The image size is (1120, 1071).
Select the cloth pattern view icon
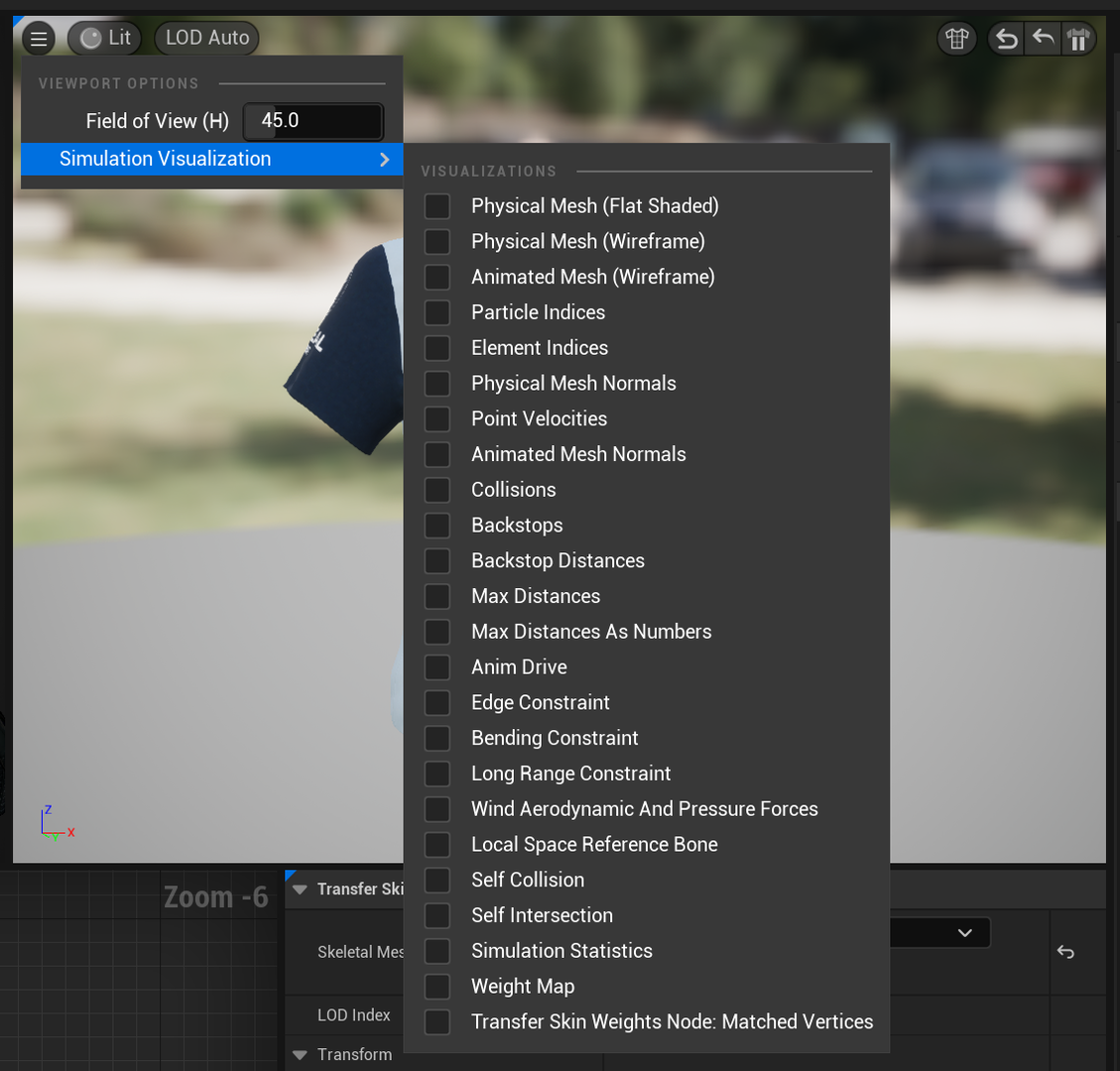tap(1078, 38)
